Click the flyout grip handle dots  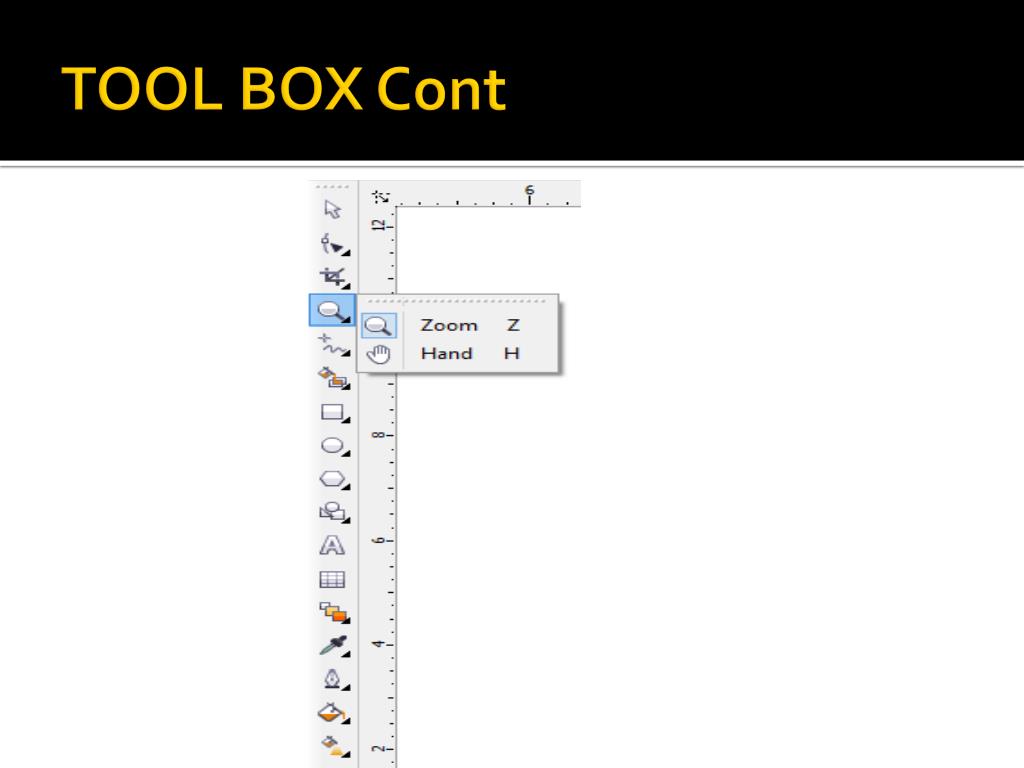point(456,301)
